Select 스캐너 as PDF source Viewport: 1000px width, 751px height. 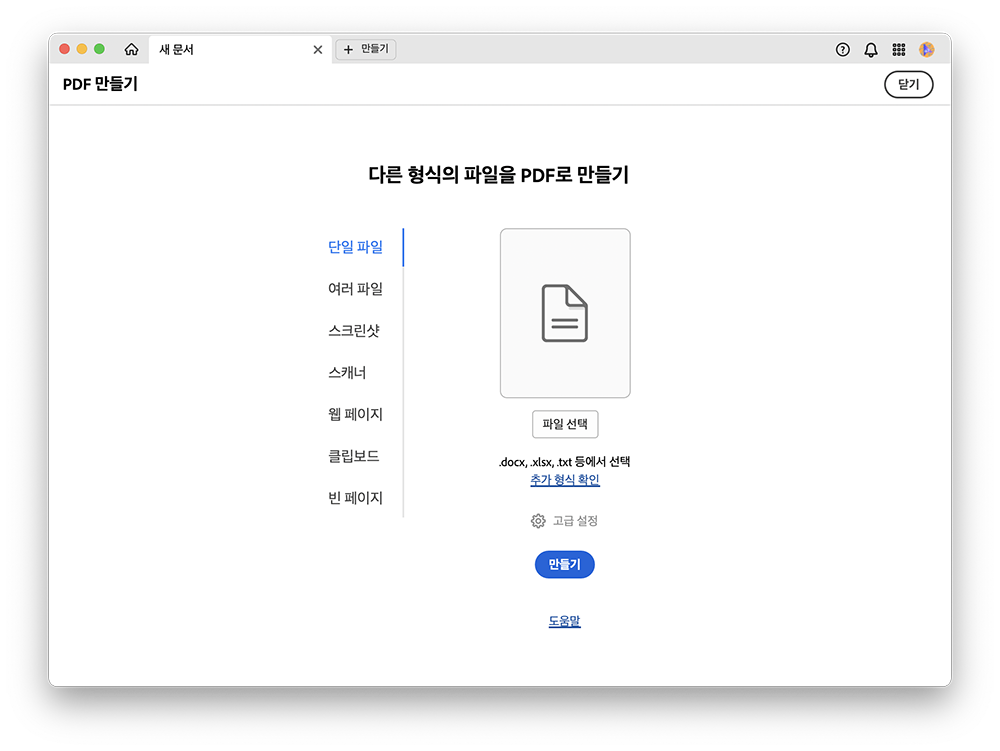(346, 372)
